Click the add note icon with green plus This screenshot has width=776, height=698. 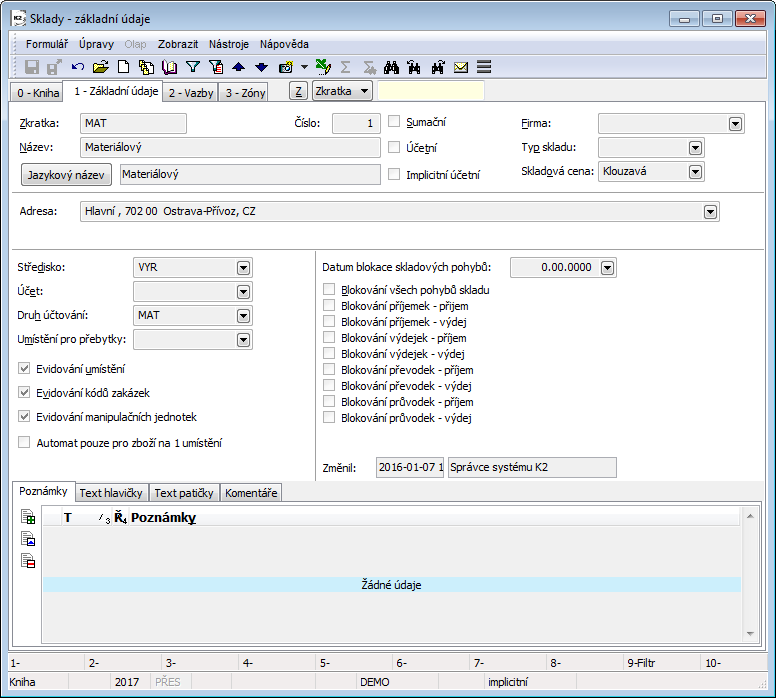(x=29, y=517)
